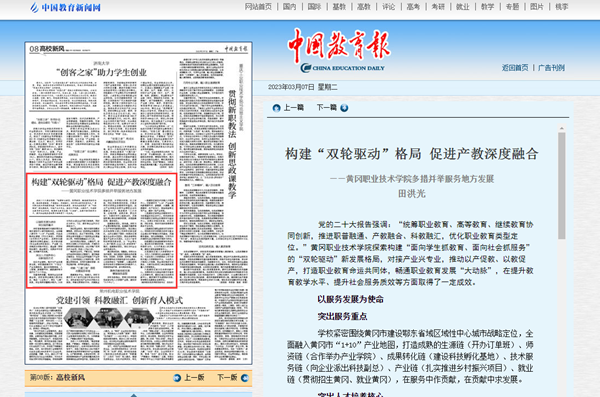This screenshot has width=600, height=397.
Task: Open the 图片 section
Action: (537, 7)
